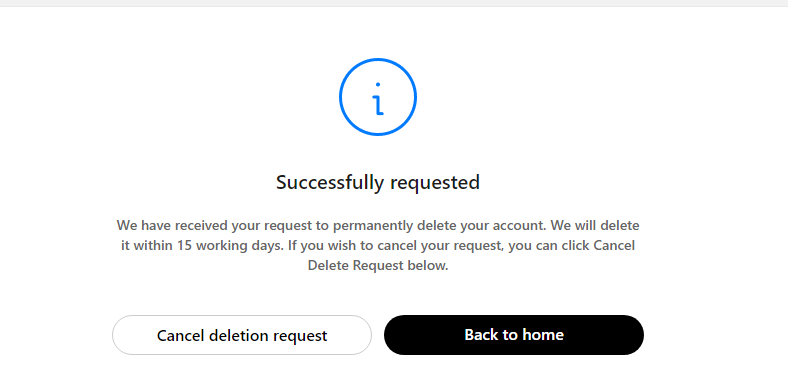Click the "Delete Request below." line
Screen dimensions: 788x383
click(377, 265)
